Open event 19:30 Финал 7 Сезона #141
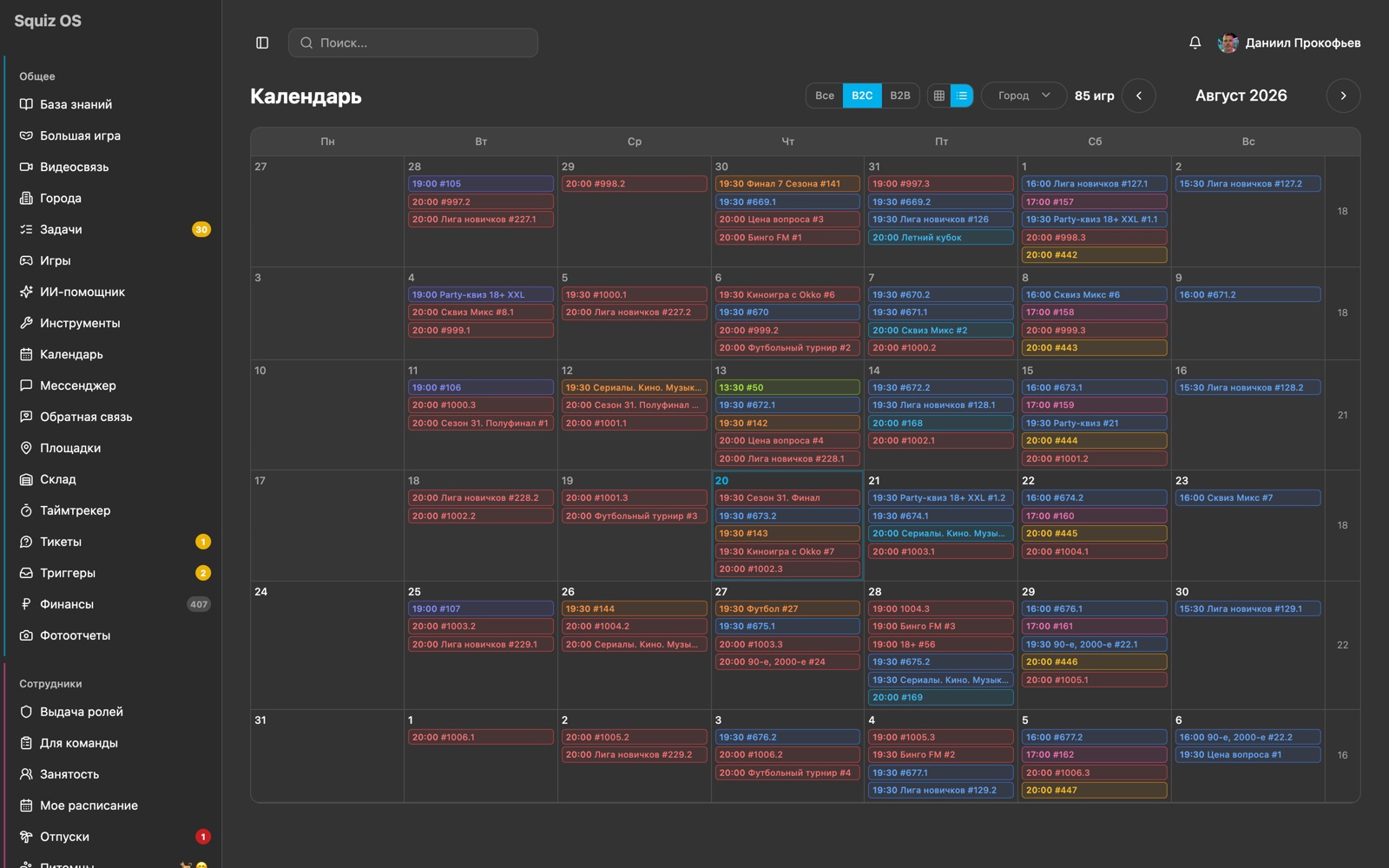Image resolution: width=1389 pixels, height=868 pixels. click(787, 184)
